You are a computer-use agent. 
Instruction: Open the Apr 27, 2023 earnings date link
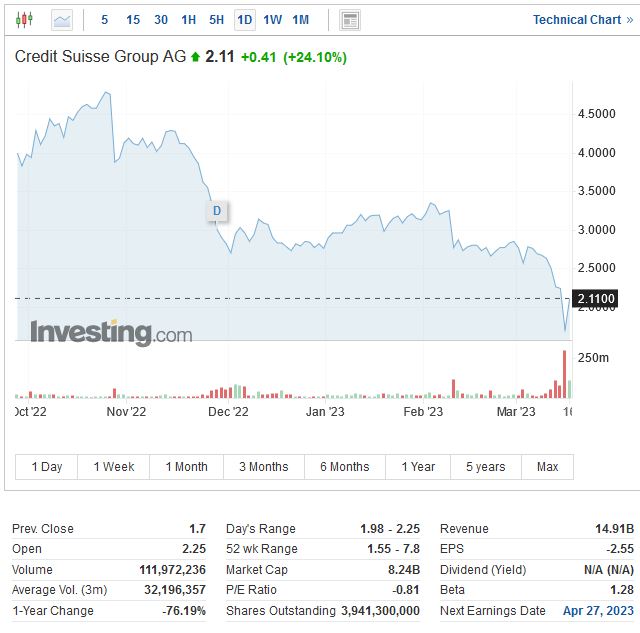click(x=598, y=610)
